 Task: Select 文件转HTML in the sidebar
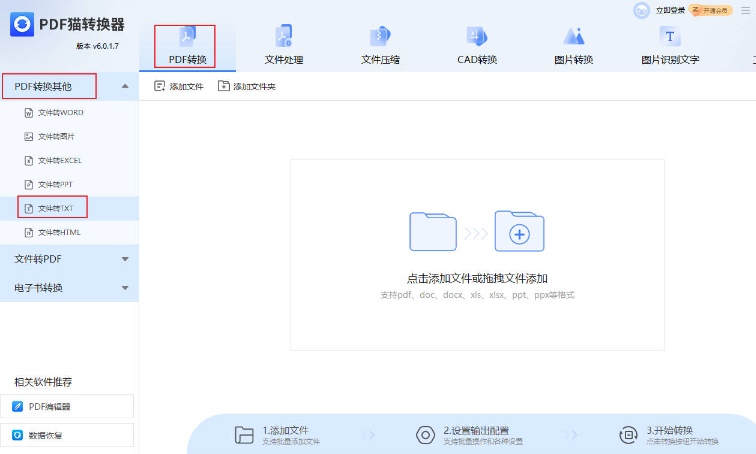[x=58, y=232]
